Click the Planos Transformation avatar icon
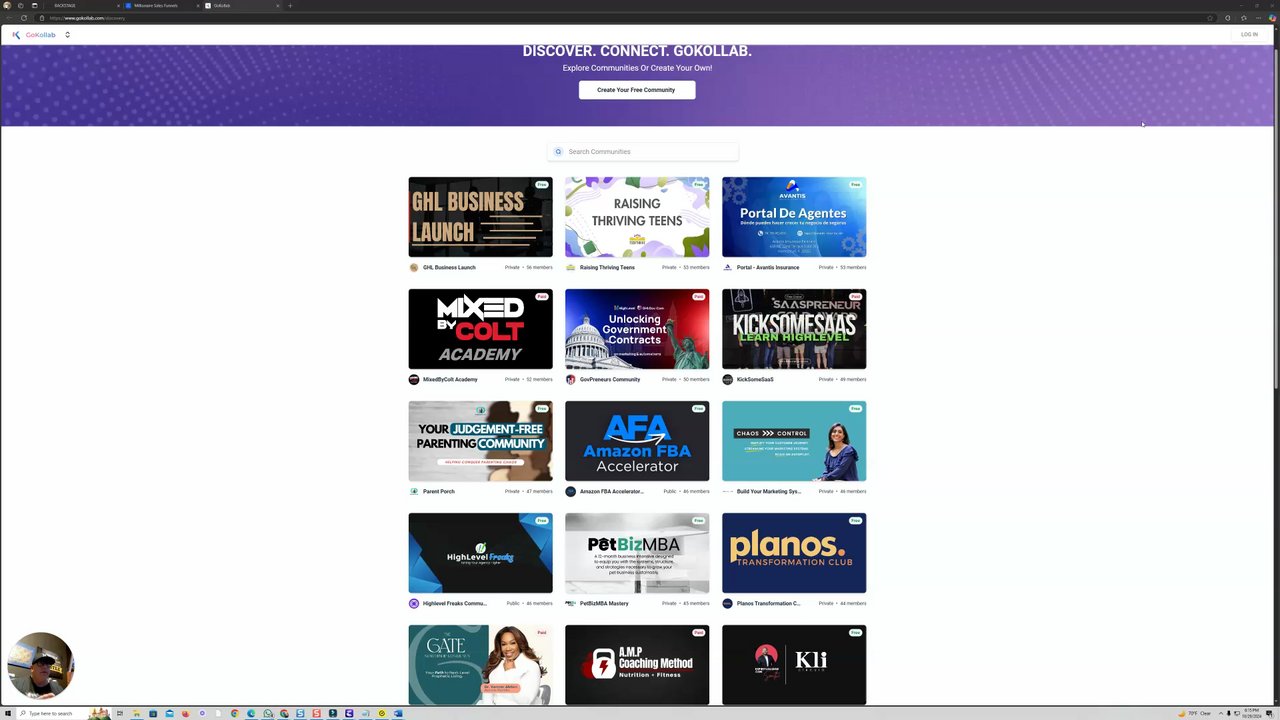Viewport: 1280px width, 720px height. tap(728, 604)
